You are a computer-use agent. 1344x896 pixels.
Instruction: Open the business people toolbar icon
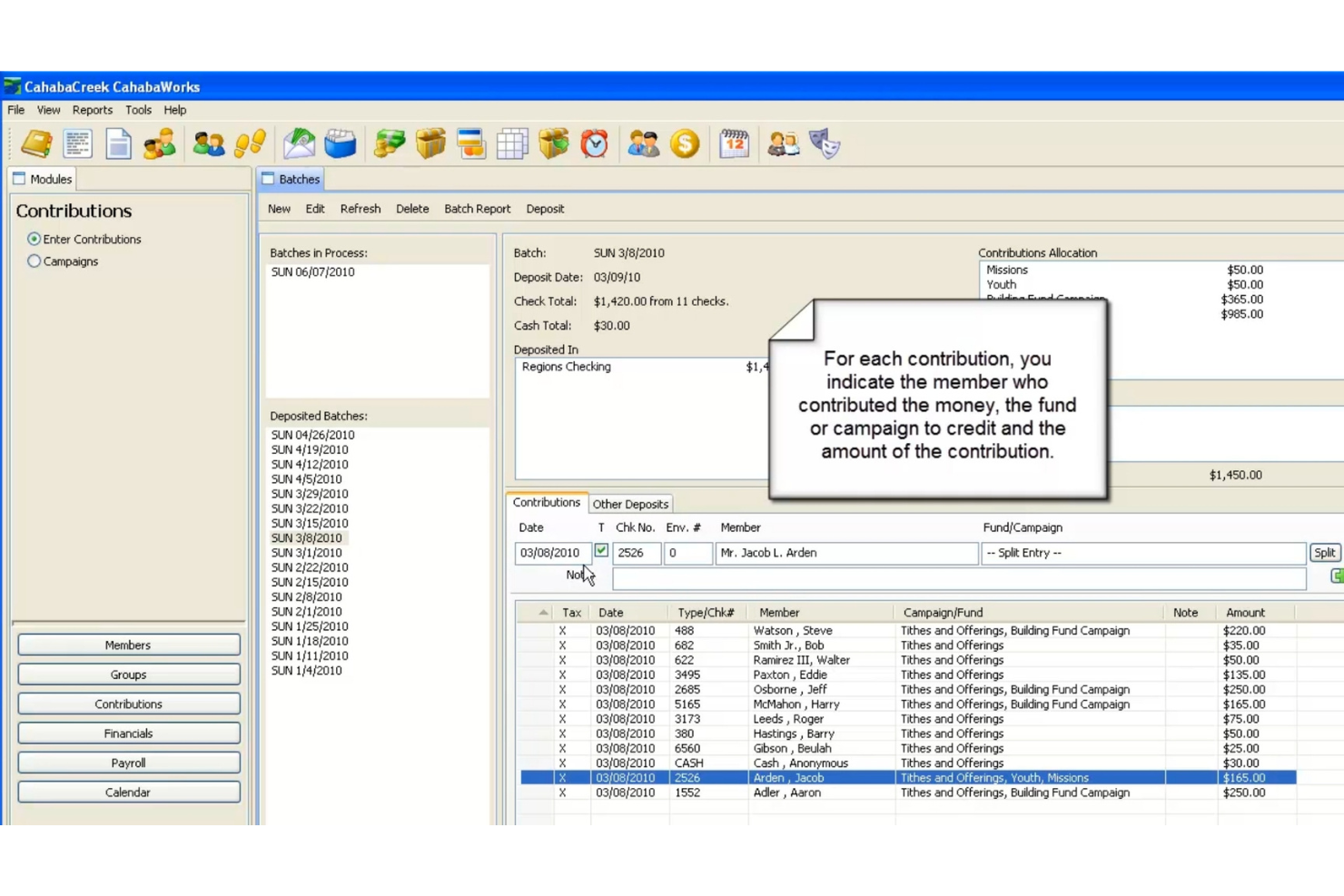point(644,143)
